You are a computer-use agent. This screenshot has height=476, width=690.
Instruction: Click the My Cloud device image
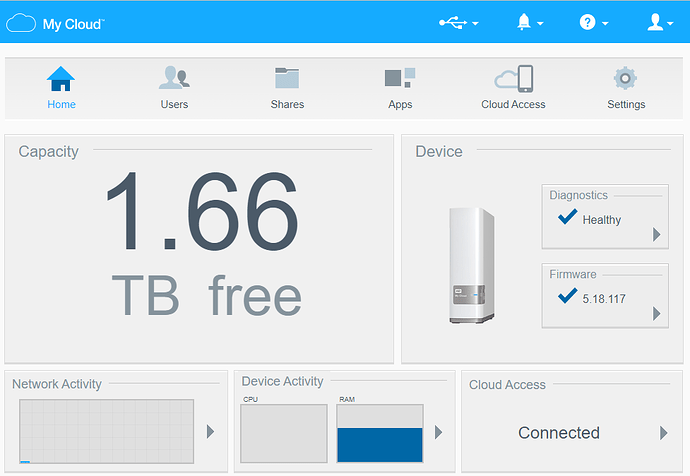472,266
